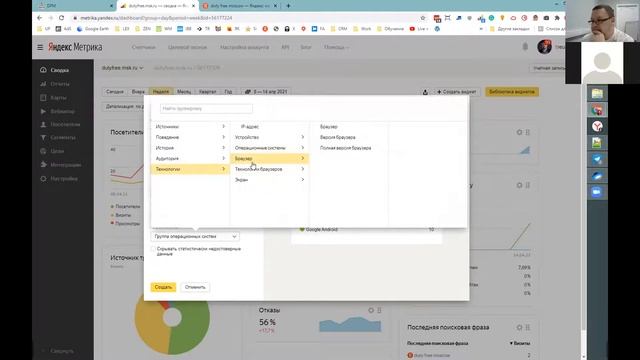Toggle Скрывать статистически недостоверные данные checkbox
This screenshot has width=640, height=360.
pos(153,249)
